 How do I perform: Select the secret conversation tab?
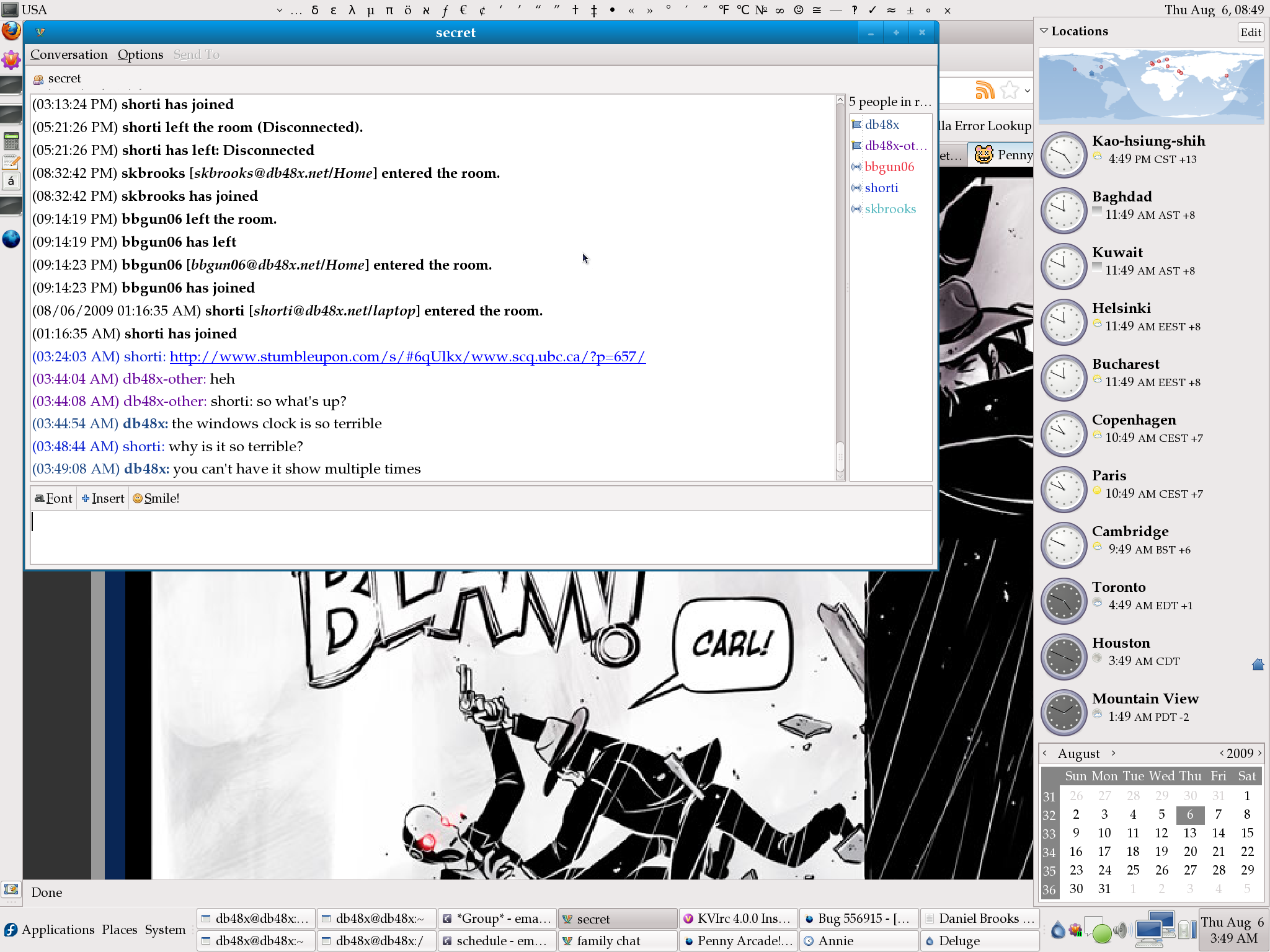pos(57,79)
